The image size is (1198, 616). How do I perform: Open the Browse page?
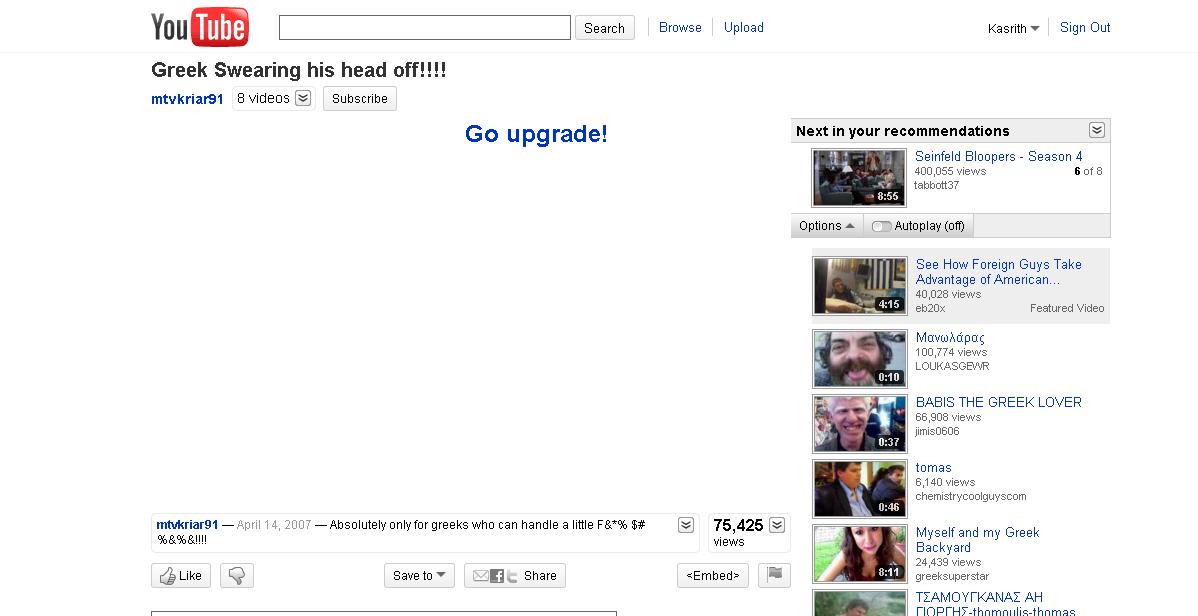coord(680,28)
